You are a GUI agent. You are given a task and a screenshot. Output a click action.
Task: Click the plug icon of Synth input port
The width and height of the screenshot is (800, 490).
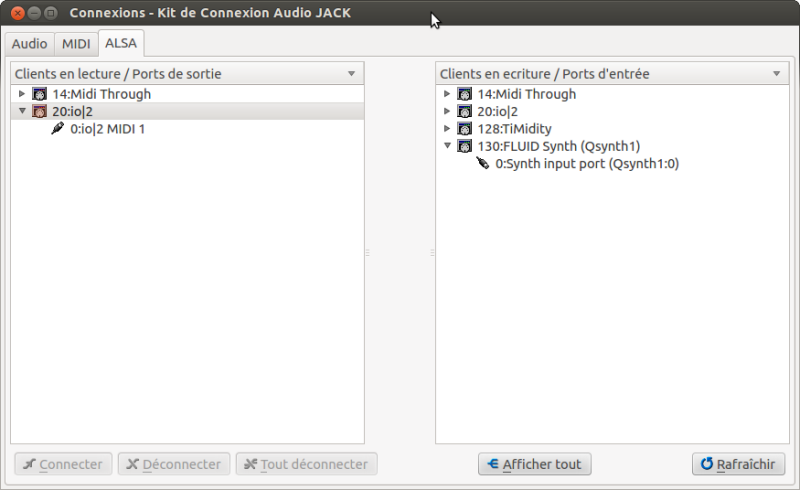point(482,163)
